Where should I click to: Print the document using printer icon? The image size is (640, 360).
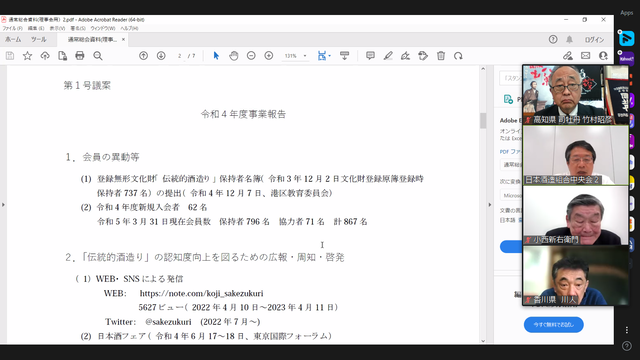[x=80, y=56]
